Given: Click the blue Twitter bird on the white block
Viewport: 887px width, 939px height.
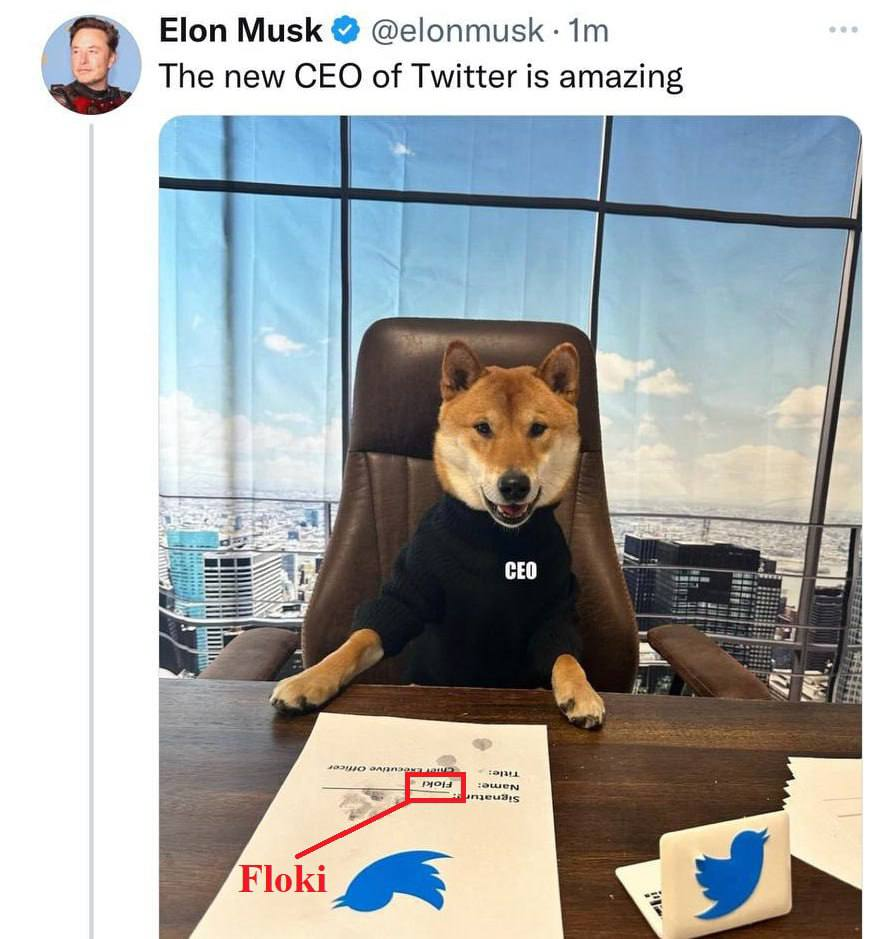Looking at the screenshot, I should click(x=731, y=871).
